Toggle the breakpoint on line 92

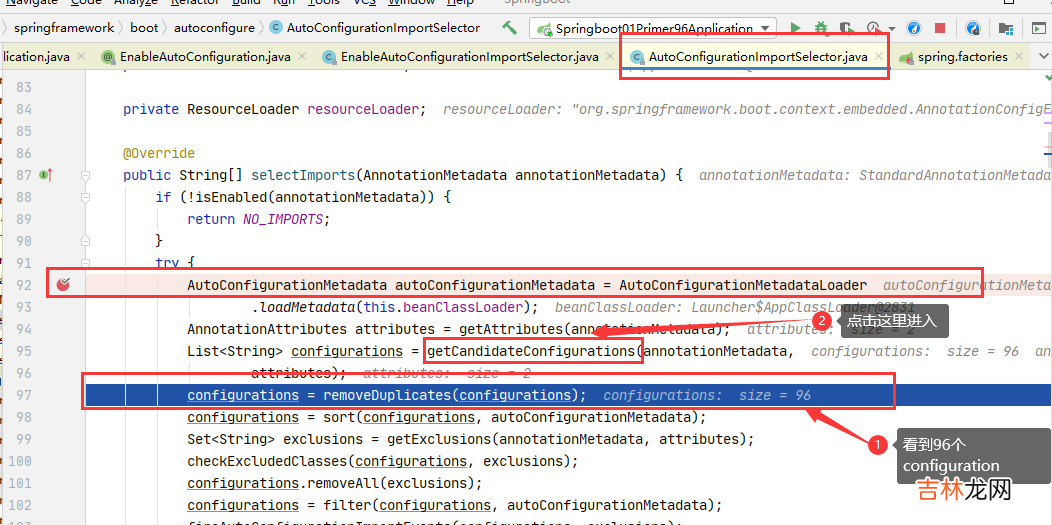pyautogui.click(x=62, y=285)
